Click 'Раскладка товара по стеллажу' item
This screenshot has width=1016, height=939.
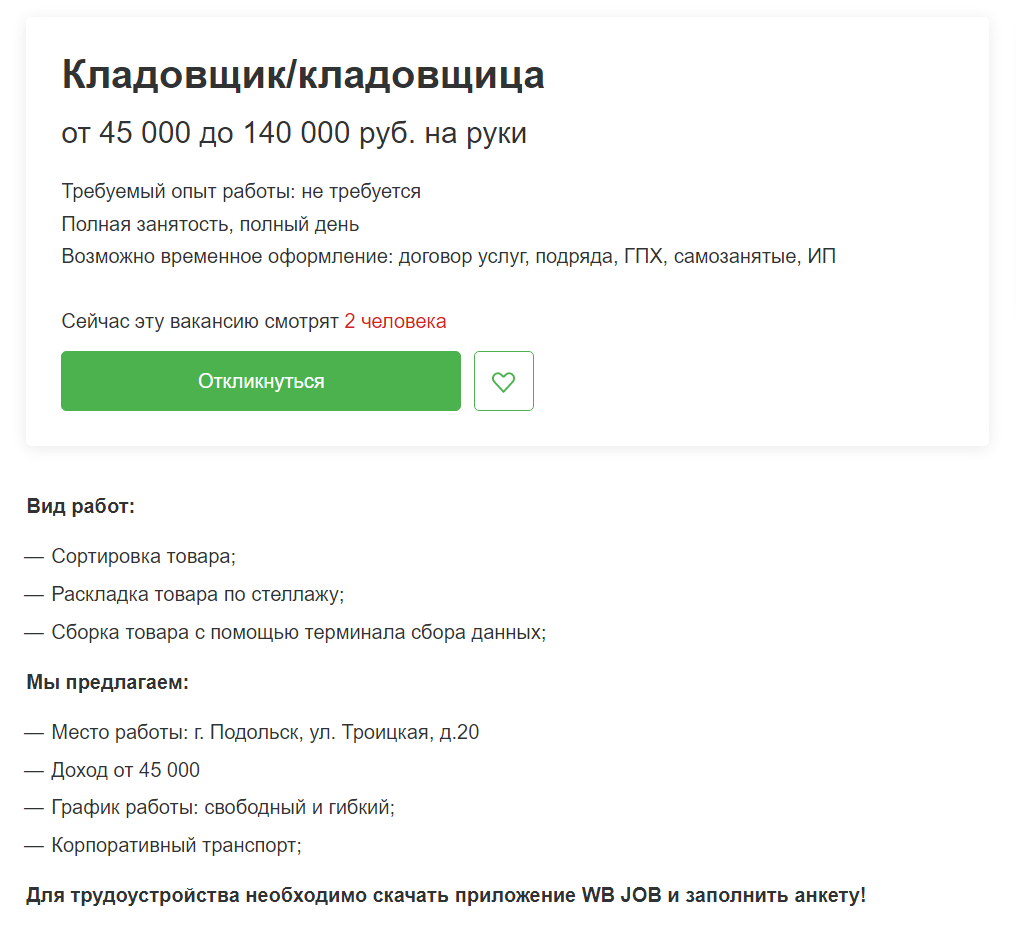click(x=197, y=594)
